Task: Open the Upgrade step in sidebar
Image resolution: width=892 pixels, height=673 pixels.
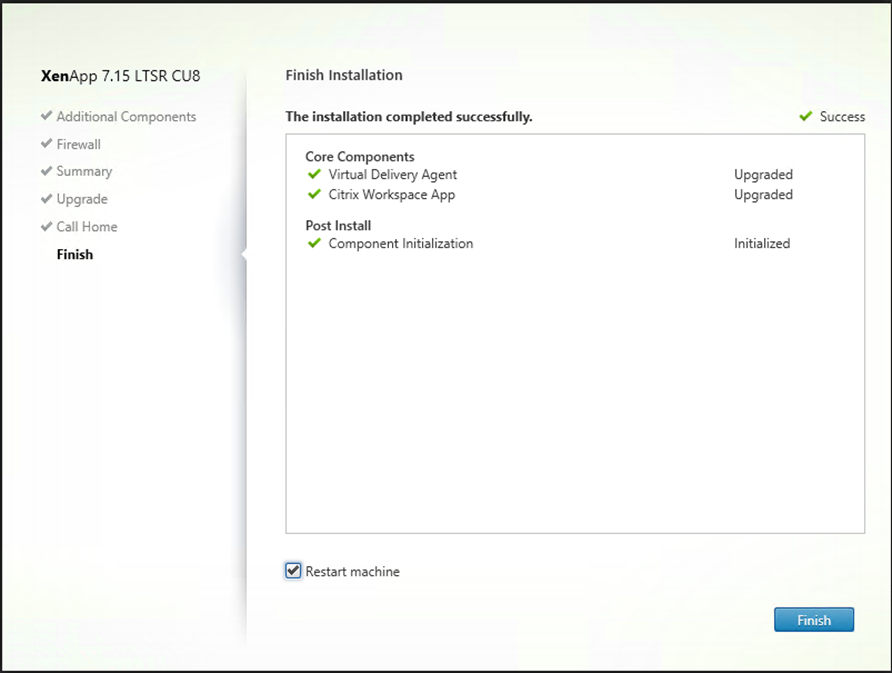Action: (x=82, y=199)
